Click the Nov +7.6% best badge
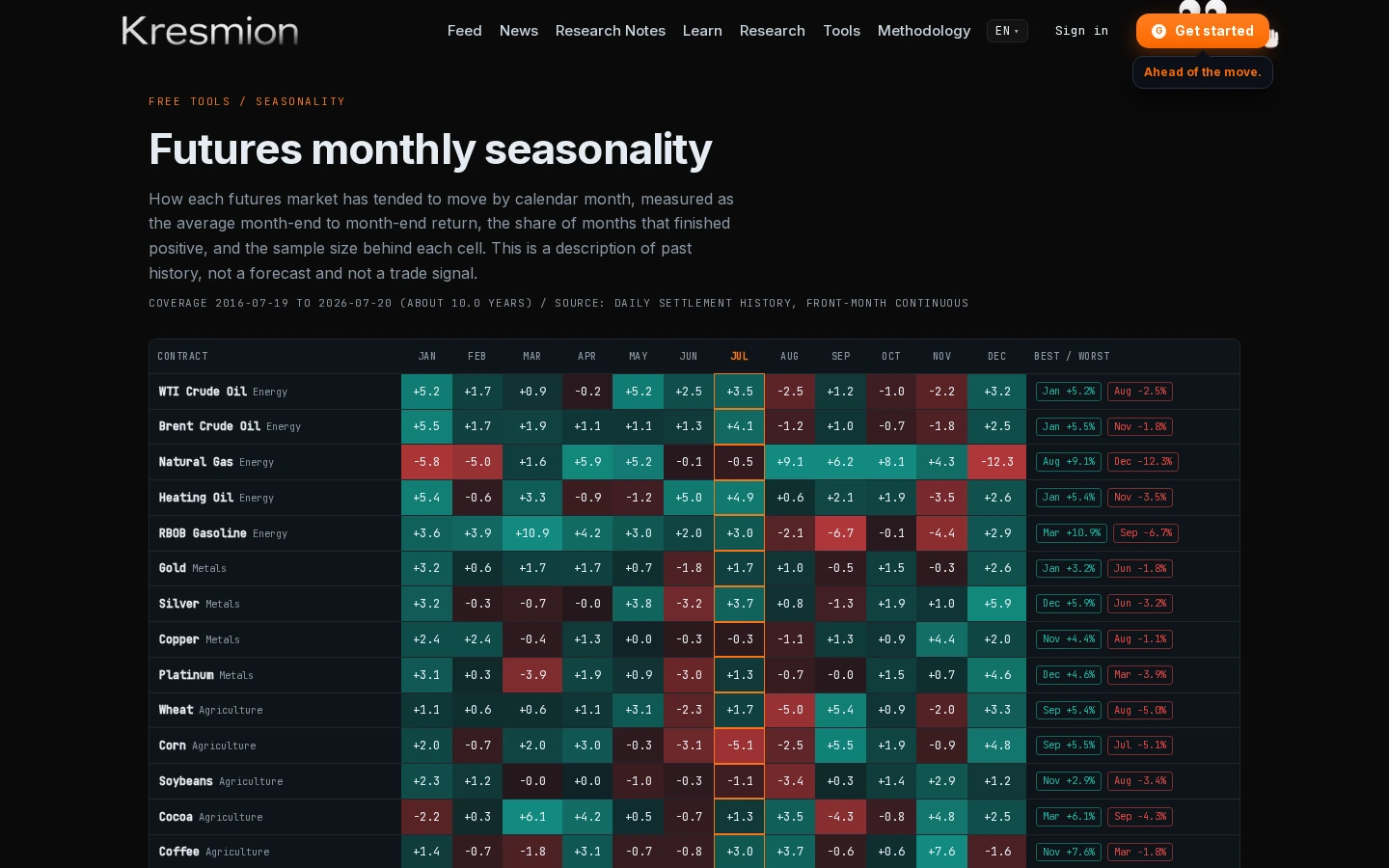The width and height of the screenshot is (1389, 868). click(1069, 852)
